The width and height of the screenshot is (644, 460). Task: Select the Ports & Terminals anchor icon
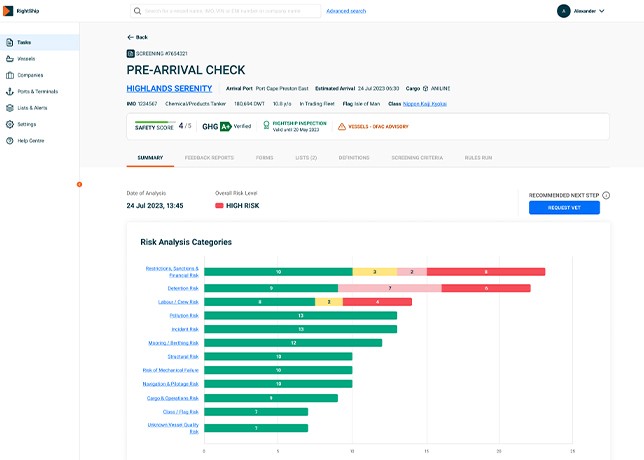[9, 91]
